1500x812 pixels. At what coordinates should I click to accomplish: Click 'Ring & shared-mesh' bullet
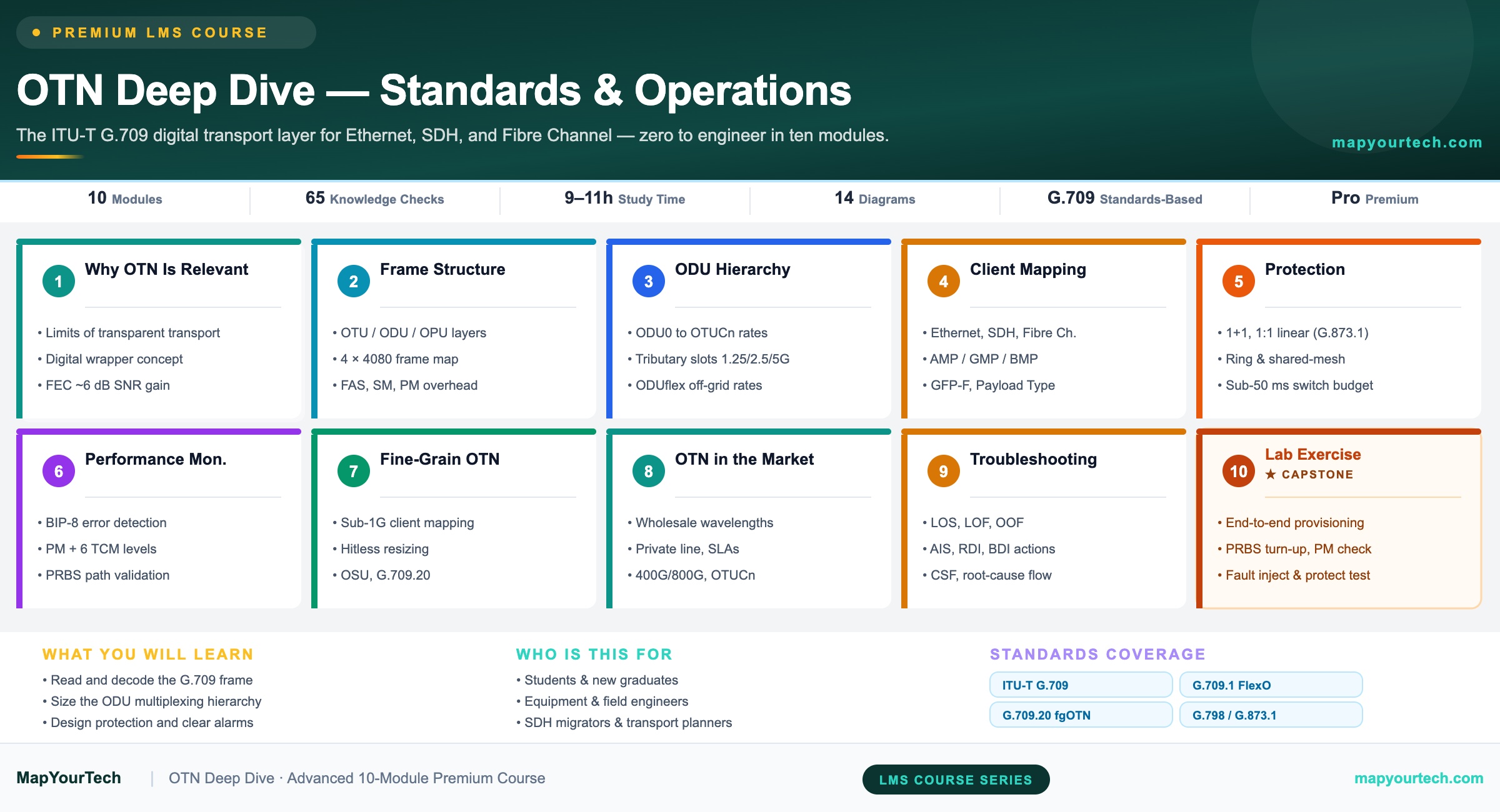(1281, 359)
